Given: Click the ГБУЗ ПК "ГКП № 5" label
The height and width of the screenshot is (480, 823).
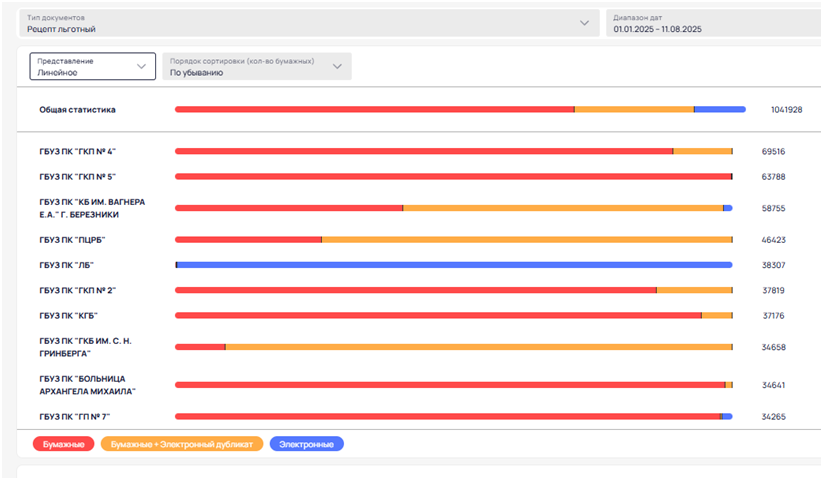Looking at the screenshot, I should tap(77, 177).
